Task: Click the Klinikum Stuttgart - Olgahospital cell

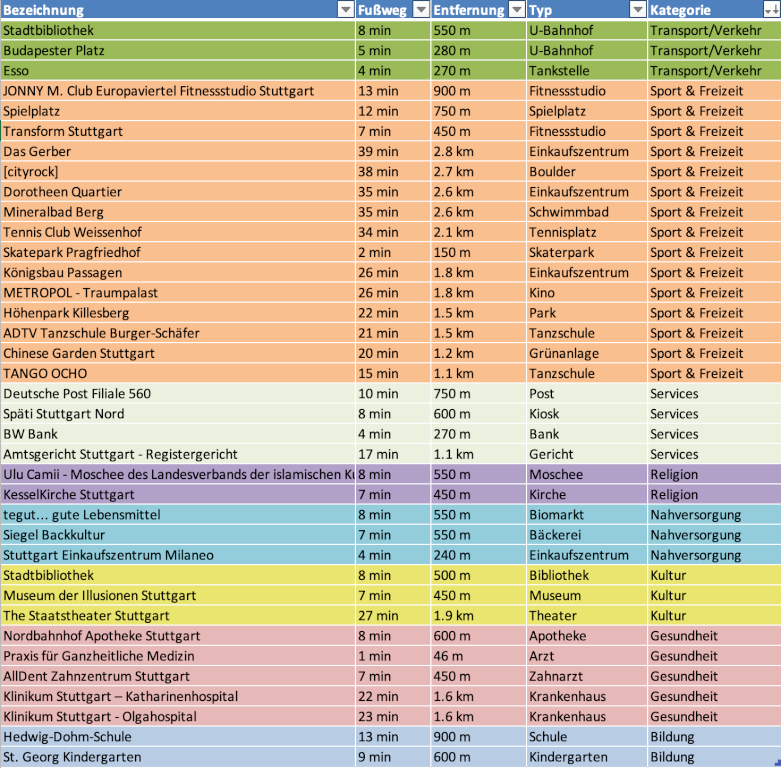Action: pyautogui.click(x=178, y=716)
